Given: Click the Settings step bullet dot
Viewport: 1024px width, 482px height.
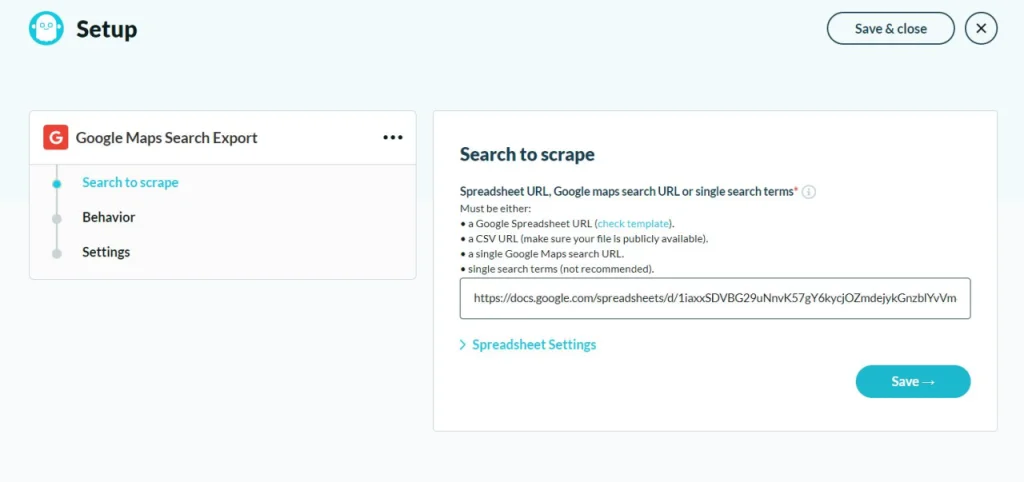Looking at the screenshot, I should [x=57, y=253].
